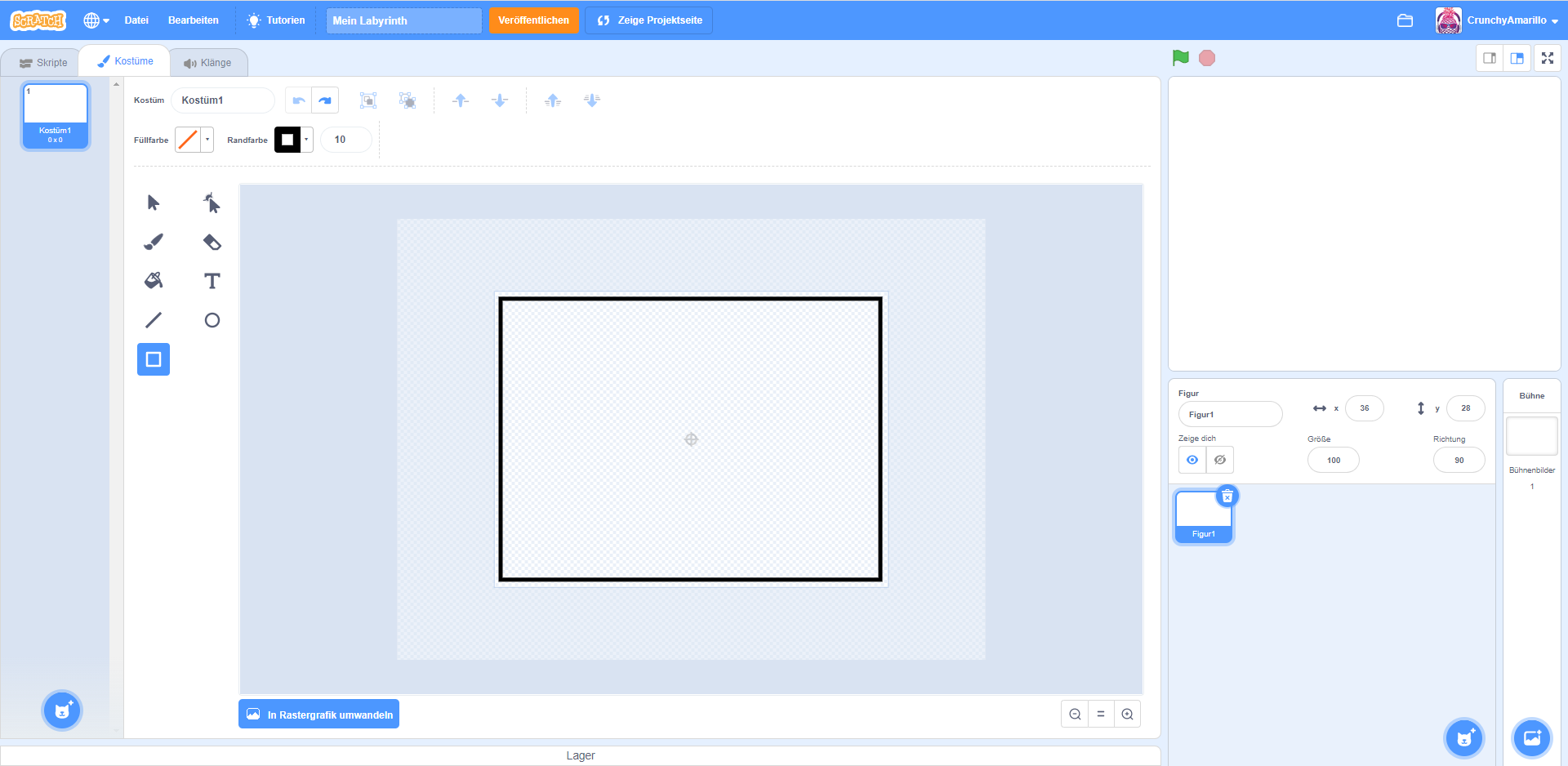Open the Füllfarbe fill color dropdown
Image resolution: width=1568 pixels, height=766 pixels.
pyautogui.click(x=207, y=140)
